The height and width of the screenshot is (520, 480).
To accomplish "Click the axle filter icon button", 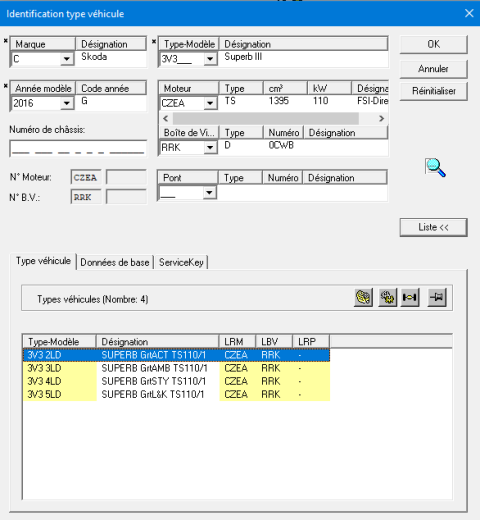I will pyautogui.click(x=410, y=297).
